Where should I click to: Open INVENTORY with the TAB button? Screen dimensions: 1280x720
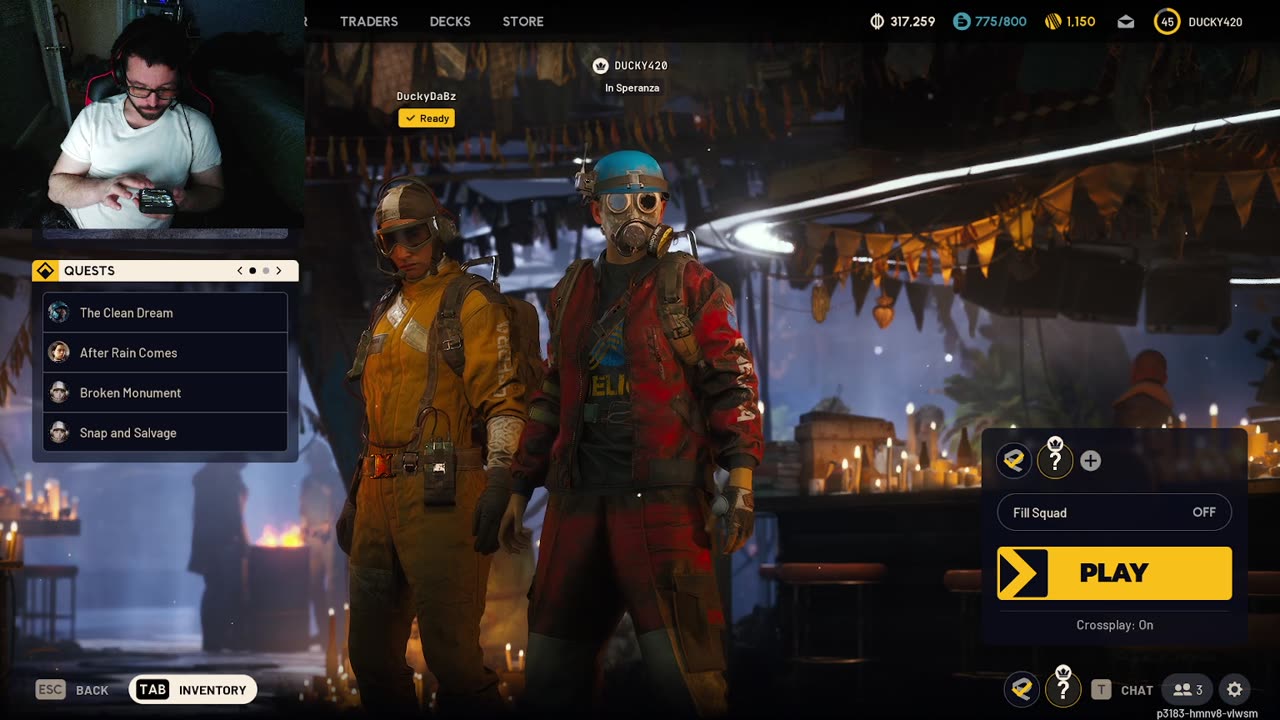tap(193, 690)
